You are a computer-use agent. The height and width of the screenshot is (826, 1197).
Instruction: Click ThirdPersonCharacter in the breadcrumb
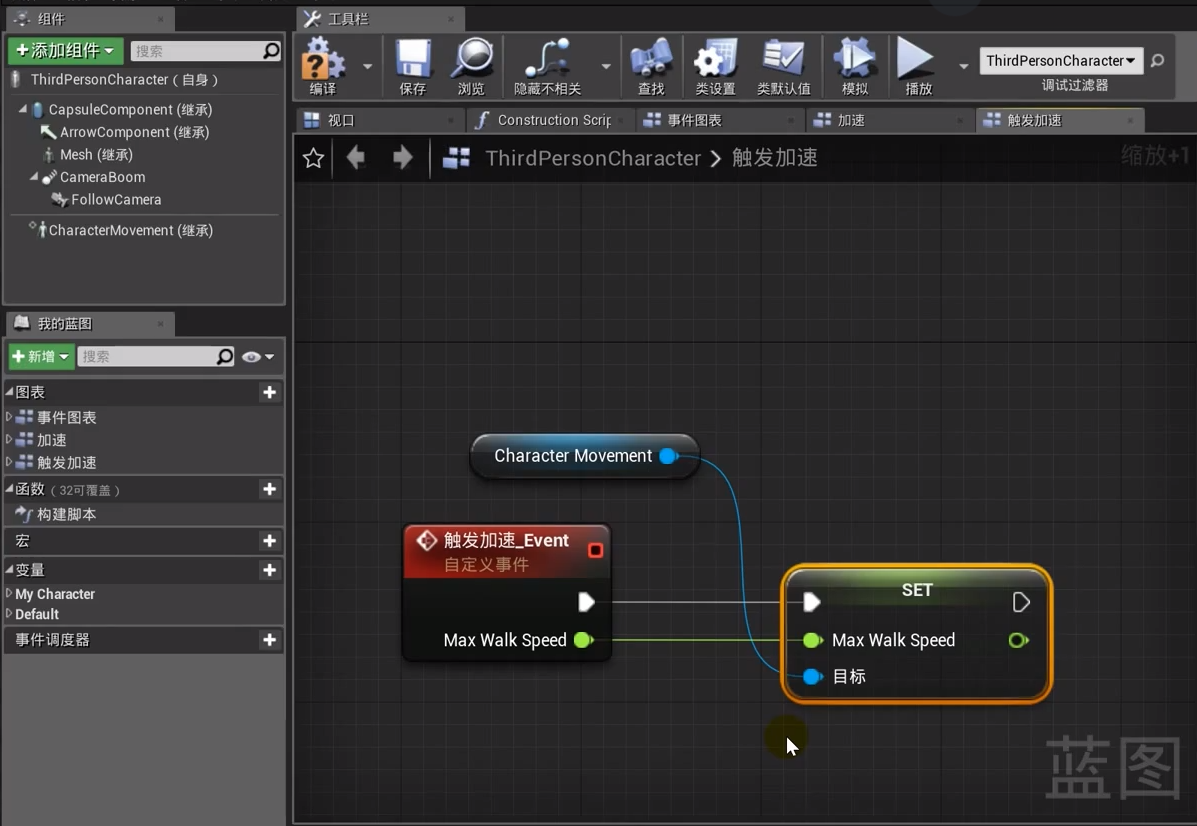click(593, 158)
